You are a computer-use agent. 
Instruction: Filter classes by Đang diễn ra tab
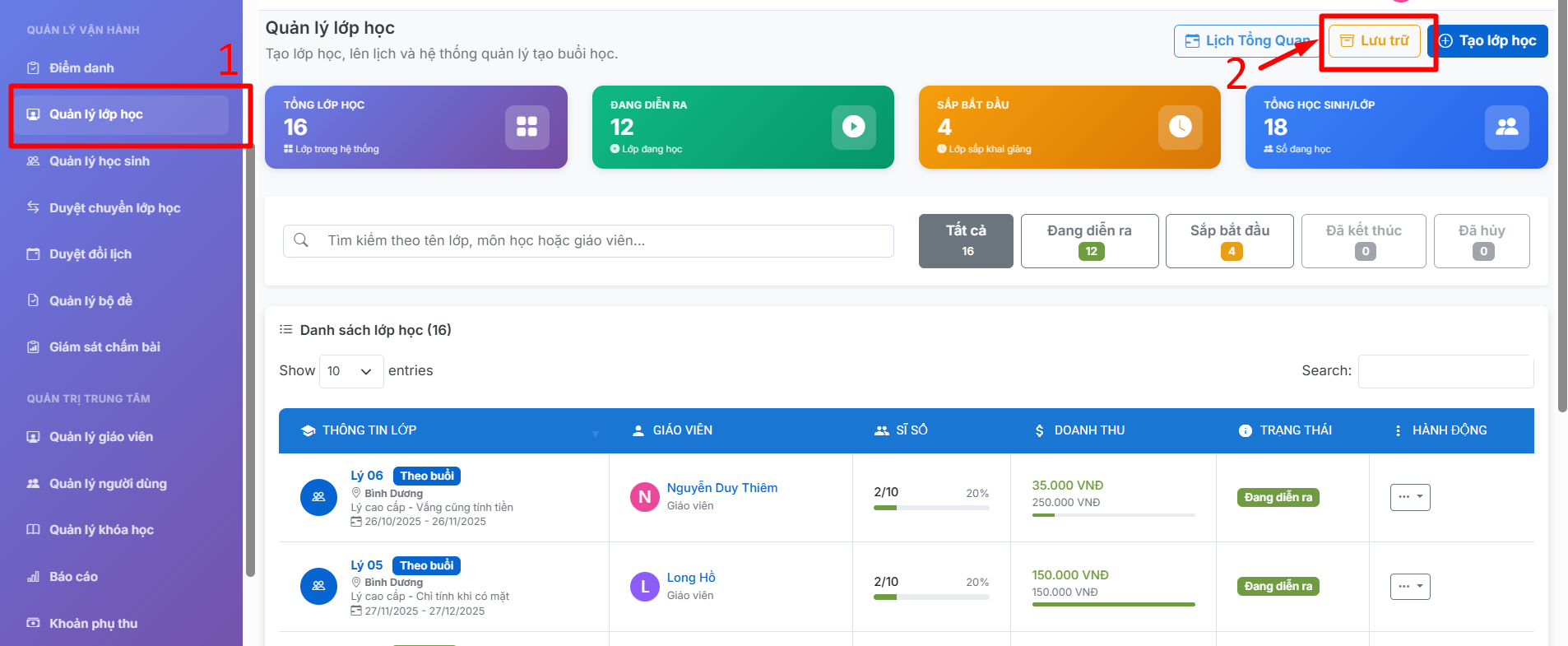click(x=1089, y=240)
